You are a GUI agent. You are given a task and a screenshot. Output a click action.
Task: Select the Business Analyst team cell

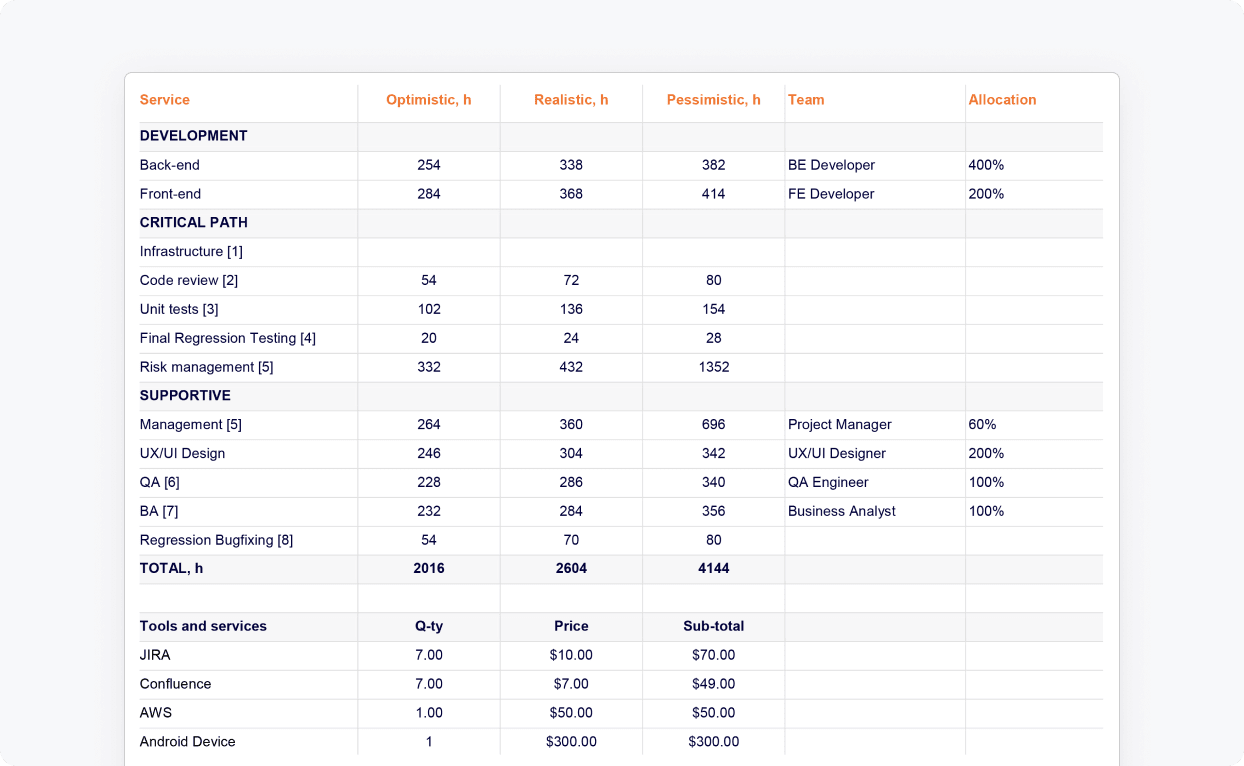point(841,511)
